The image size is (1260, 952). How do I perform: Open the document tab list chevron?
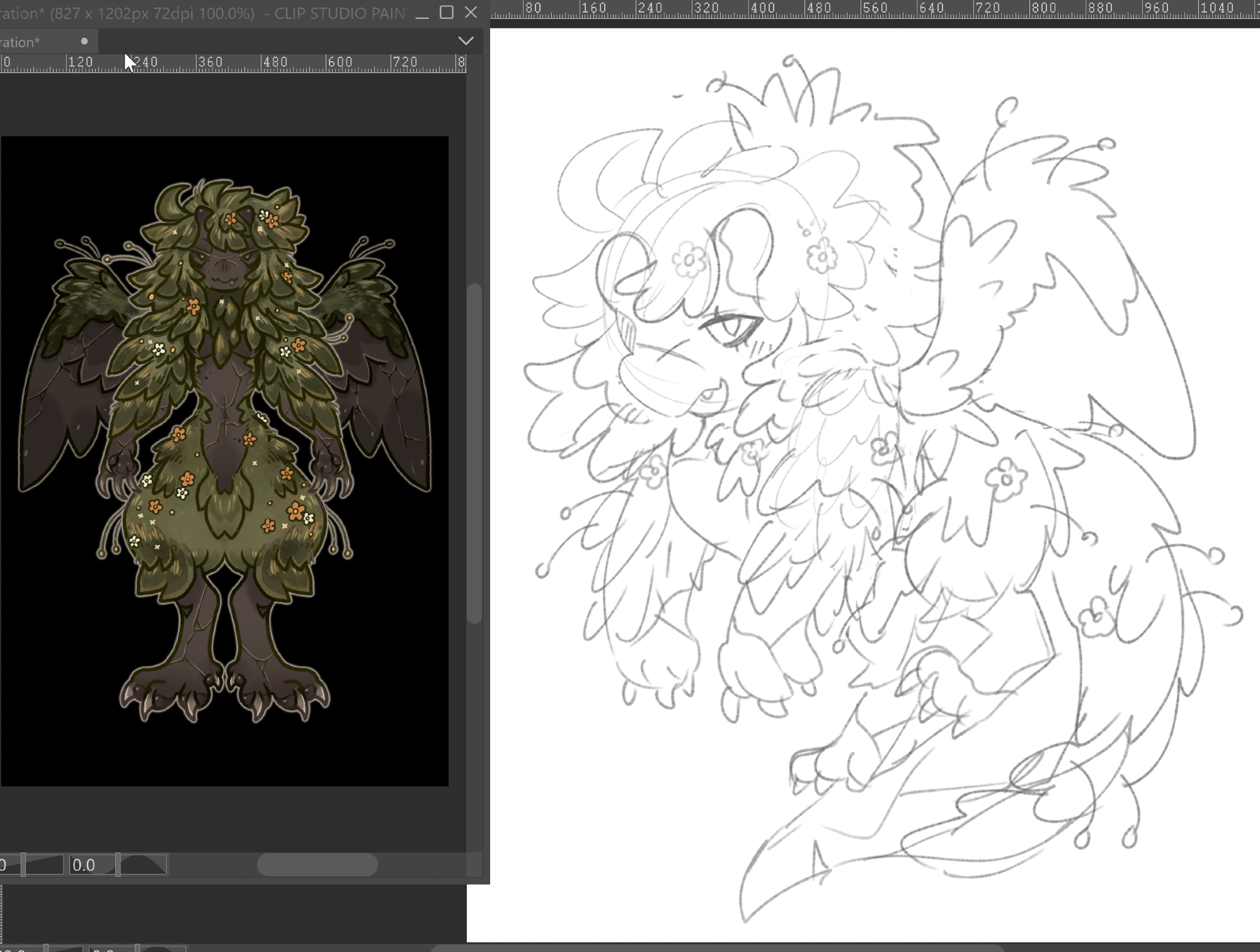point(466,41)
